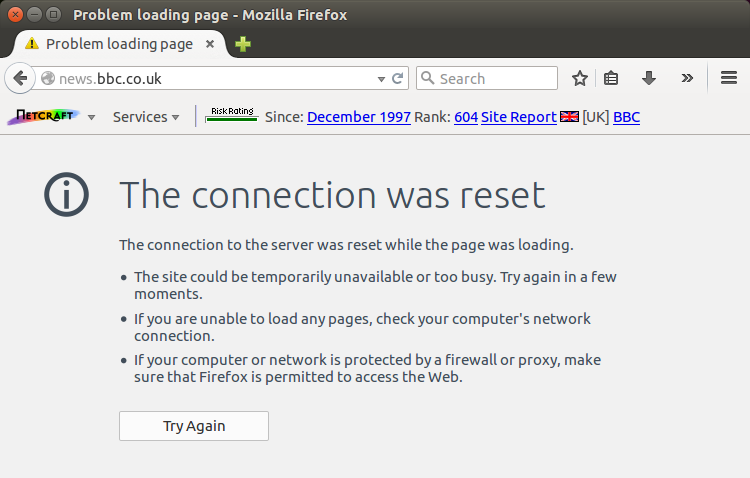Screen dimensions: 750x478
Task: Click the Netcraft logo in the toolbar
Action: [x=44, y=116]
